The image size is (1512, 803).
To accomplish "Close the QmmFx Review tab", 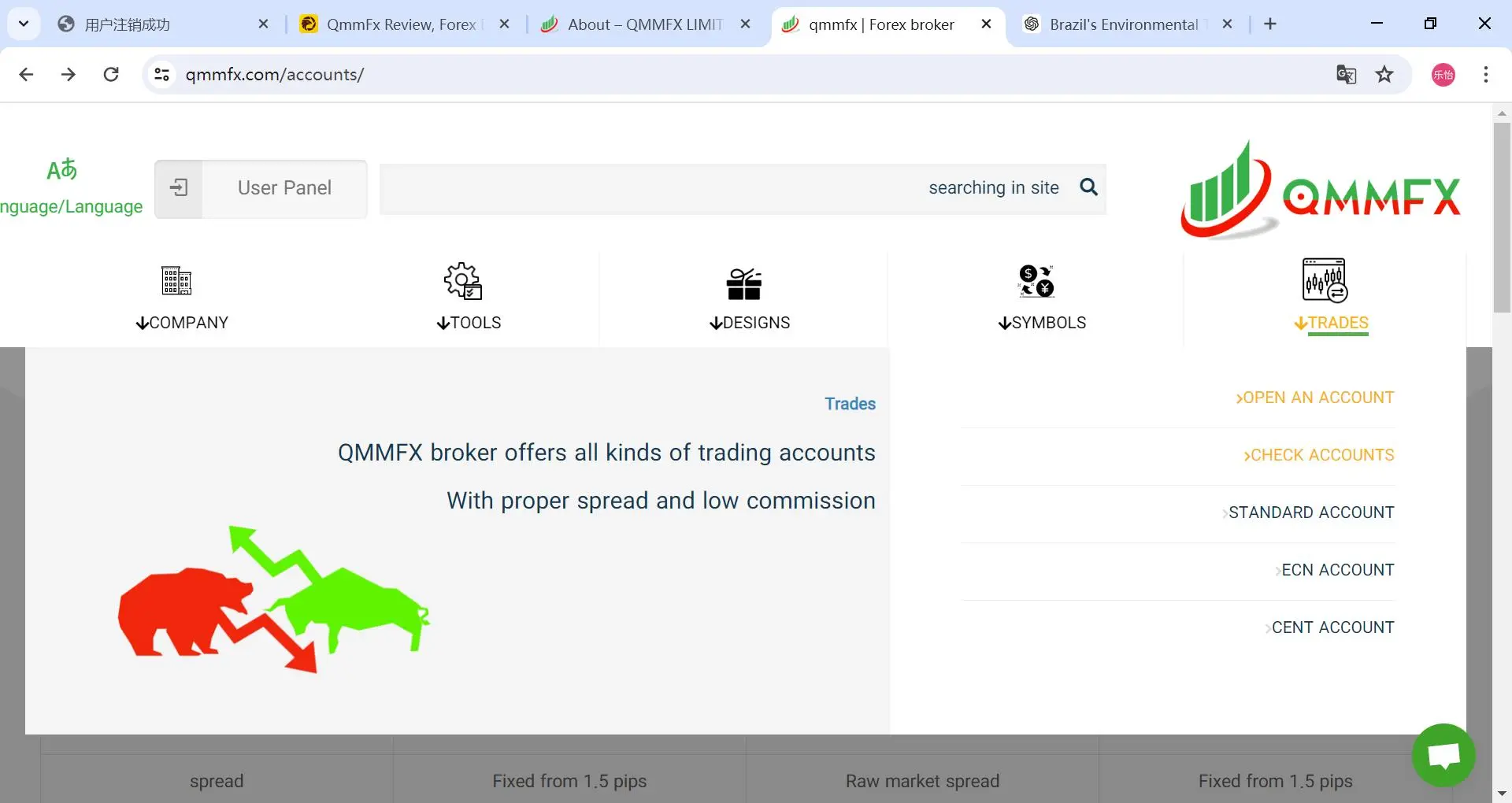I will click(x=505, y=24).
